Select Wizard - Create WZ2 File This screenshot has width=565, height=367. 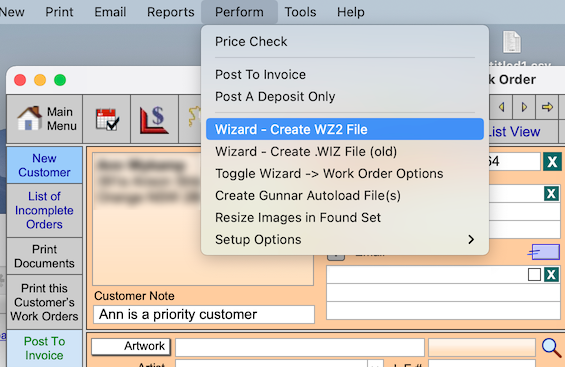(x=345, y=129)
